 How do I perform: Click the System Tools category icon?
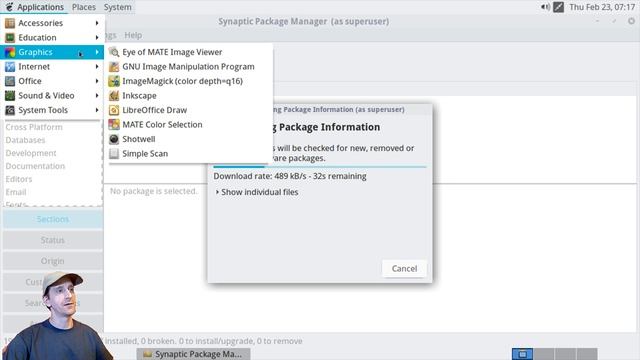10,110
